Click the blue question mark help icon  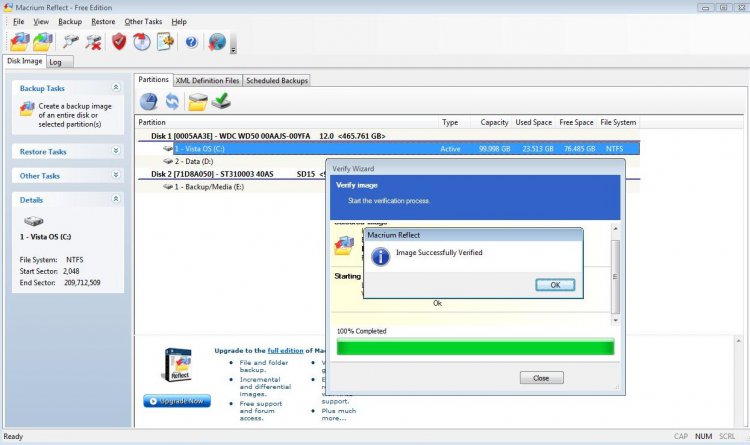coord(191,42)
